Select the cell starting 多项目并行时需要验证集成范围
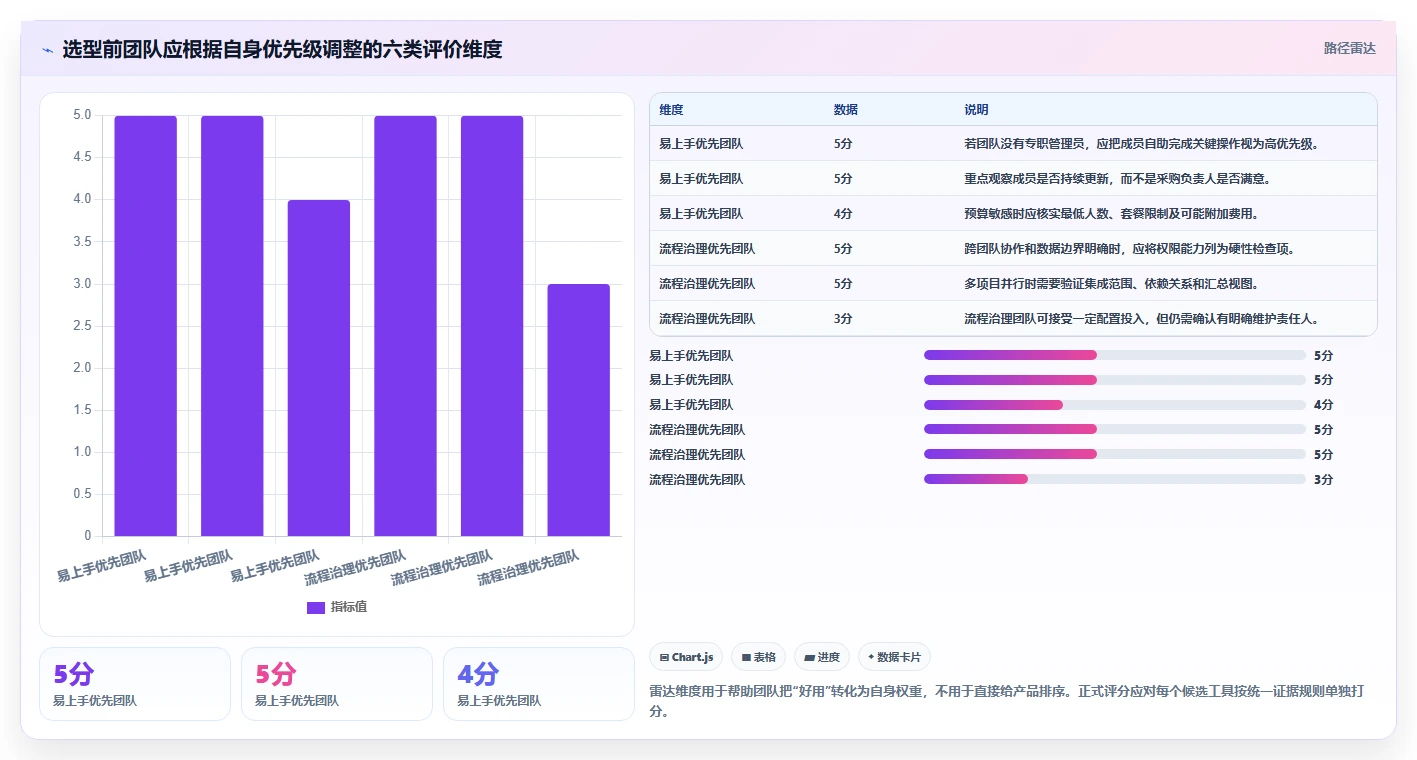The width and height of the screenshot is (1417, 760). [1165, 283]
